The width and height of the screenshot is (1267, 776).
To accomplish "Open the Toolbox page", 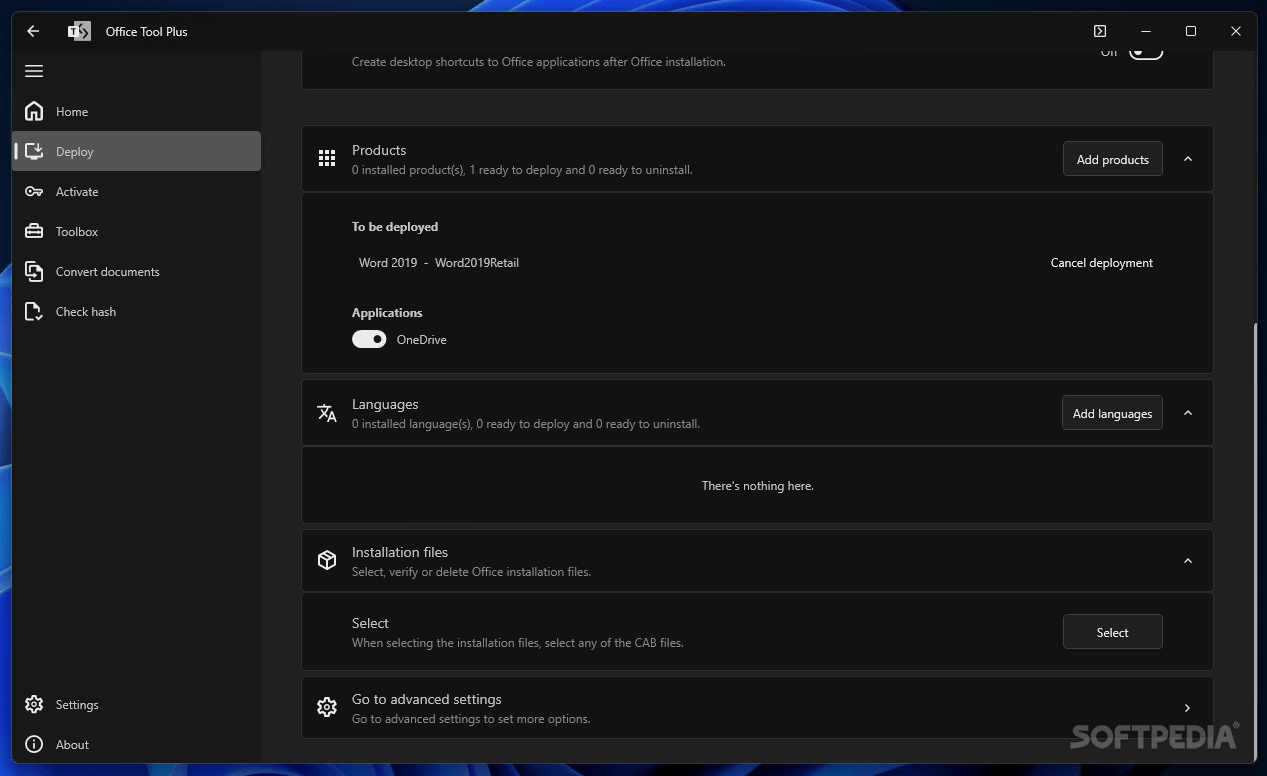I will [x=136, y=231].
